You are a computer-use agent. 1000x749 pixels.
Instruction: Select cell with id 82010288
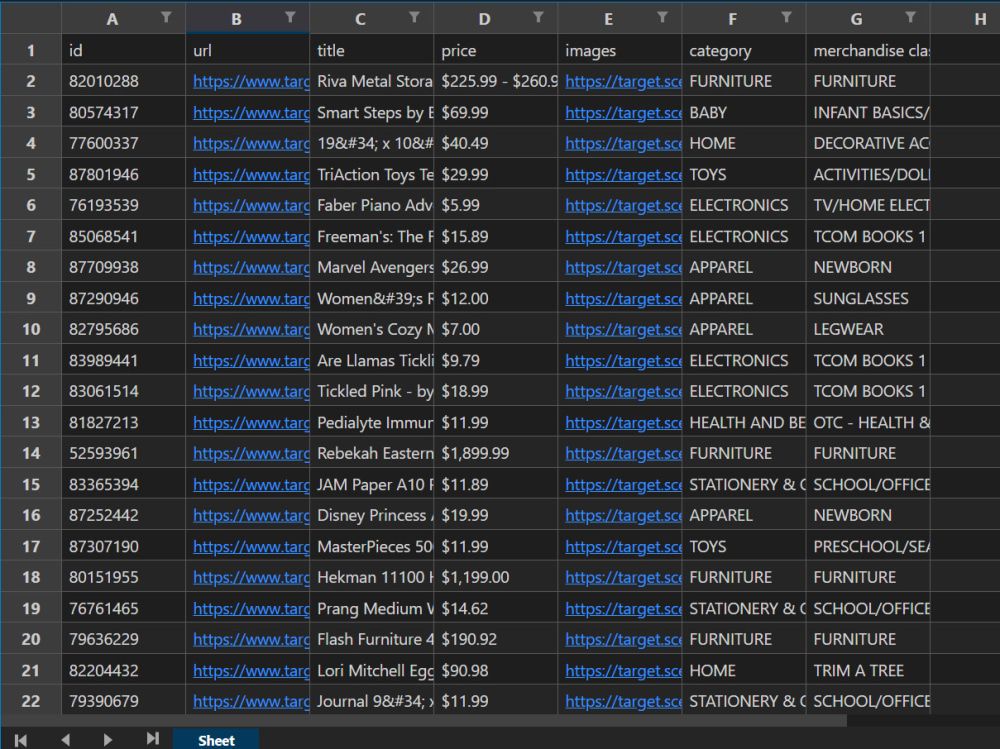click(x=124, y=82)
